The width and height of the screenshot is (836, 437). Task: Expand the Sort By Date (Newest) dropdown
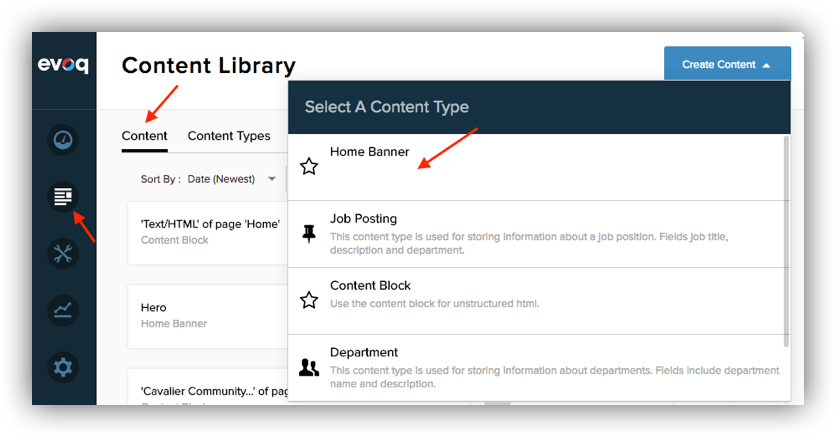[x=231, y=179]
